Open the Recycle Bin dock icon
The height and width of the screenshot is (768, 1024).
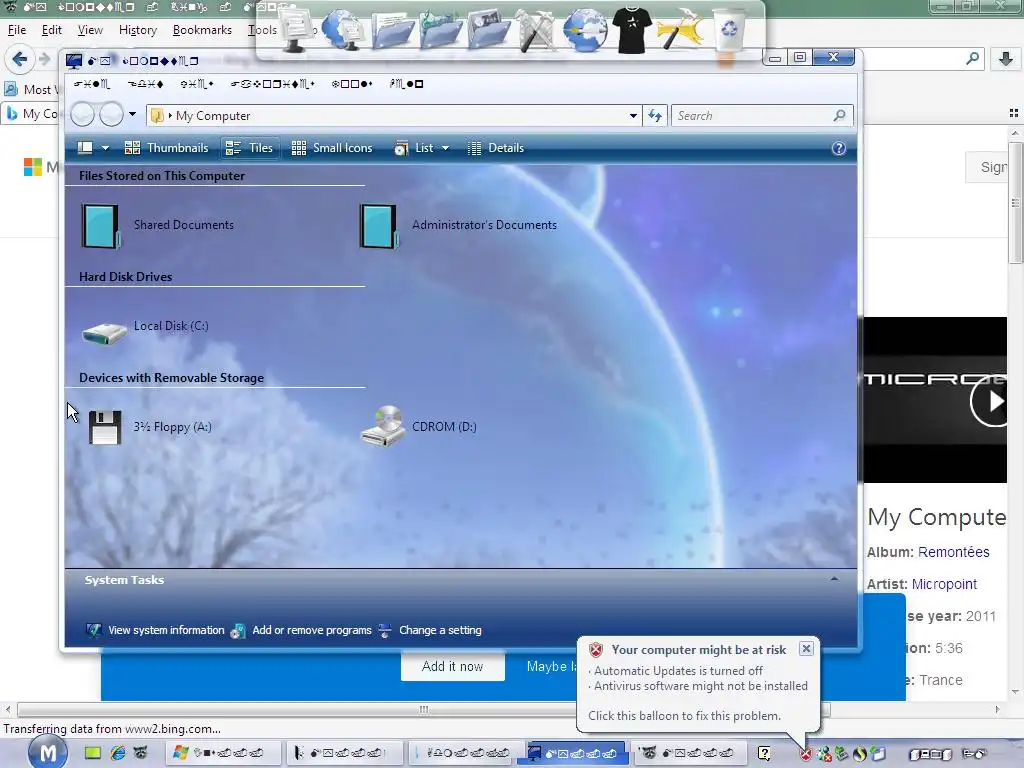[x=729, y=30]
